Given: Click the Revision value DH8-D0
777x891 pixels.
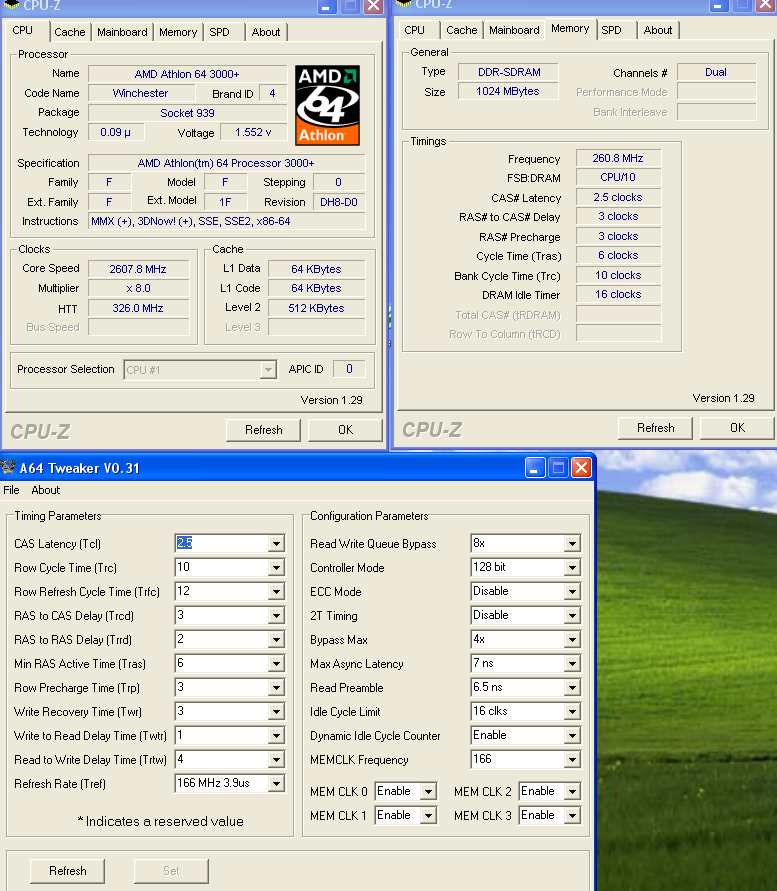Looking at the screenshot, I should 339,202.
